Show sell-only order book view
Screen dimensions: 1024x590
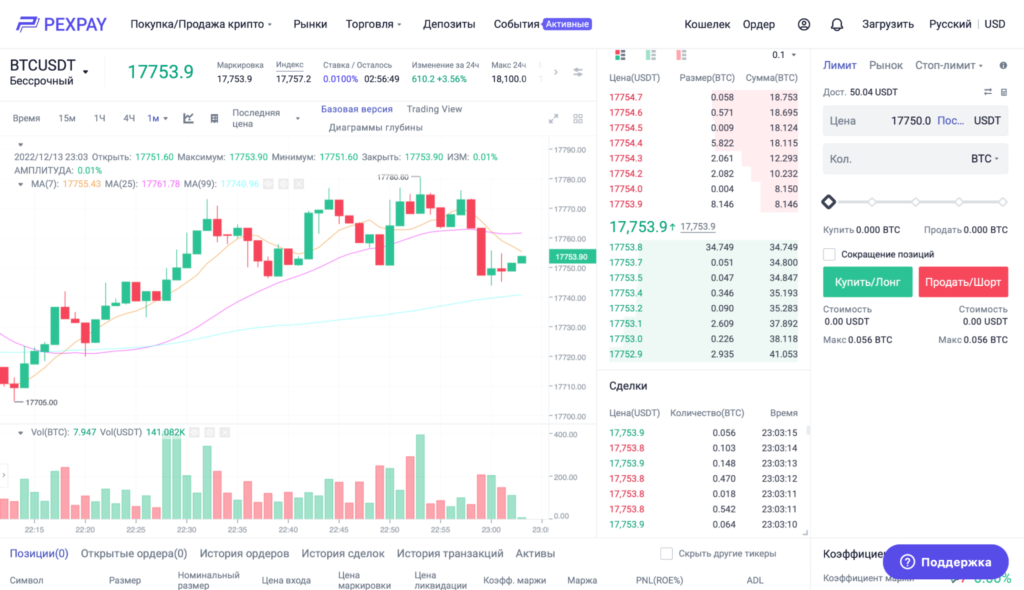tap(681, 55)
